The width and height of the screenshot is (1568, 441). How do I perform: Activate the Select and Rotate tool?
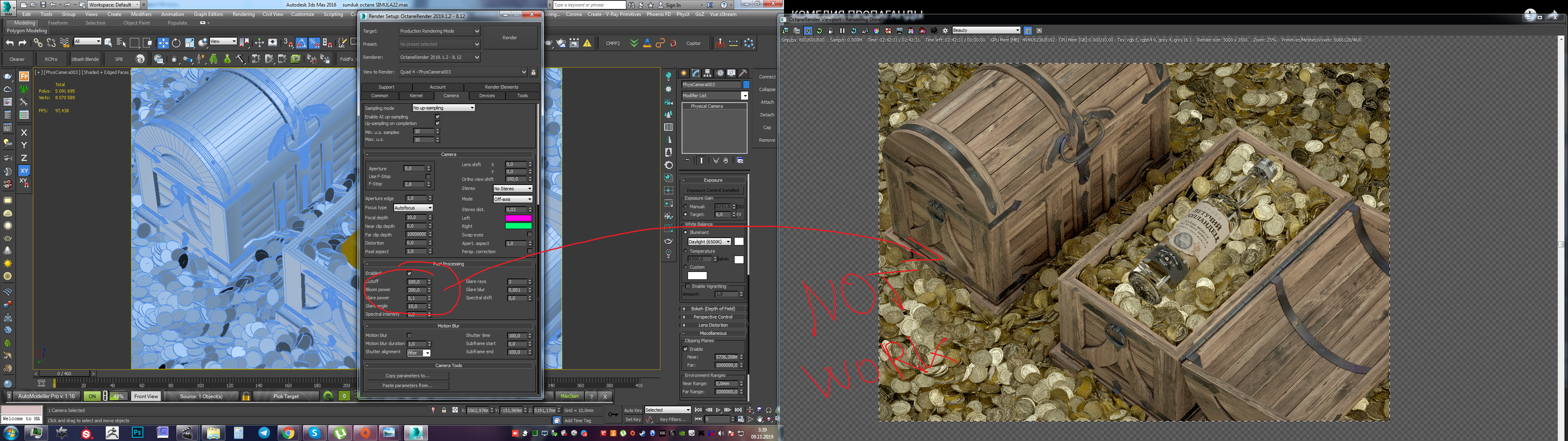(176, 42)
